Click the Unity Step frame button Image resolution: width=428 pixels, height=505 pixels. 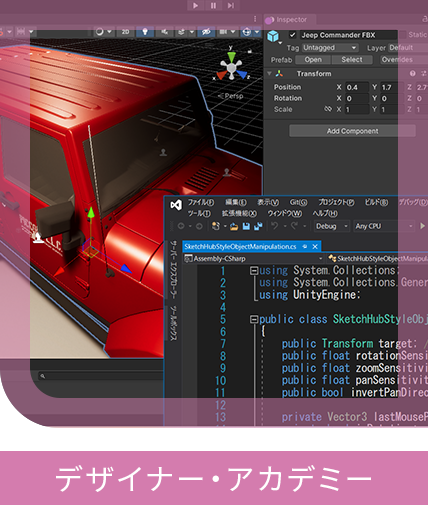coord(231,5)
